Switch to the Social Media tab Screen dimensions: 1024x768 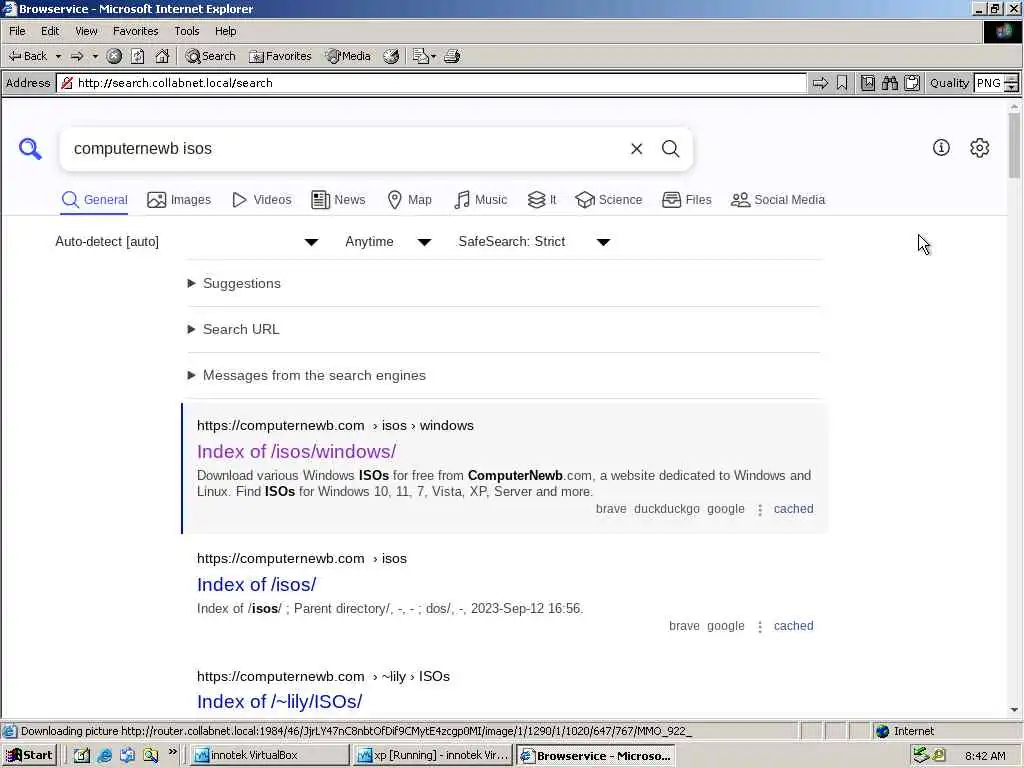point(778,200)
